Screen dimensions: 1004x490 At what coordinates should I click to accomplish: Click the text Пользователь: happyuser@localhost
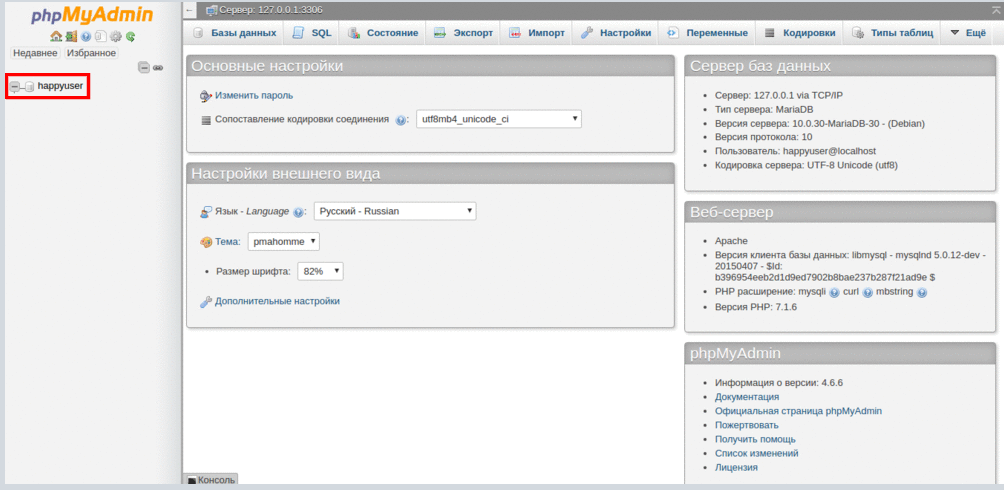coord(795,151)
